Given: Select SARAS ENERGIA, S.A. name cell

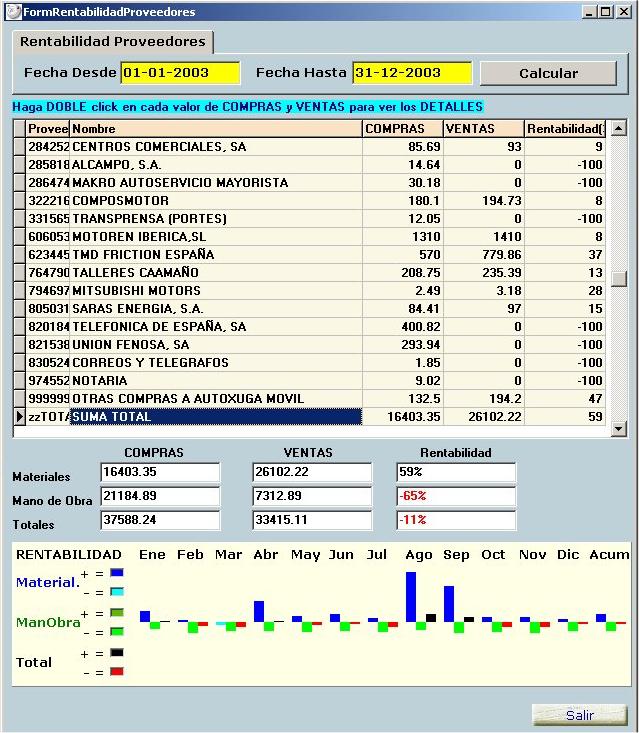Looking at the screenshot, I should (x=216, y=309).
